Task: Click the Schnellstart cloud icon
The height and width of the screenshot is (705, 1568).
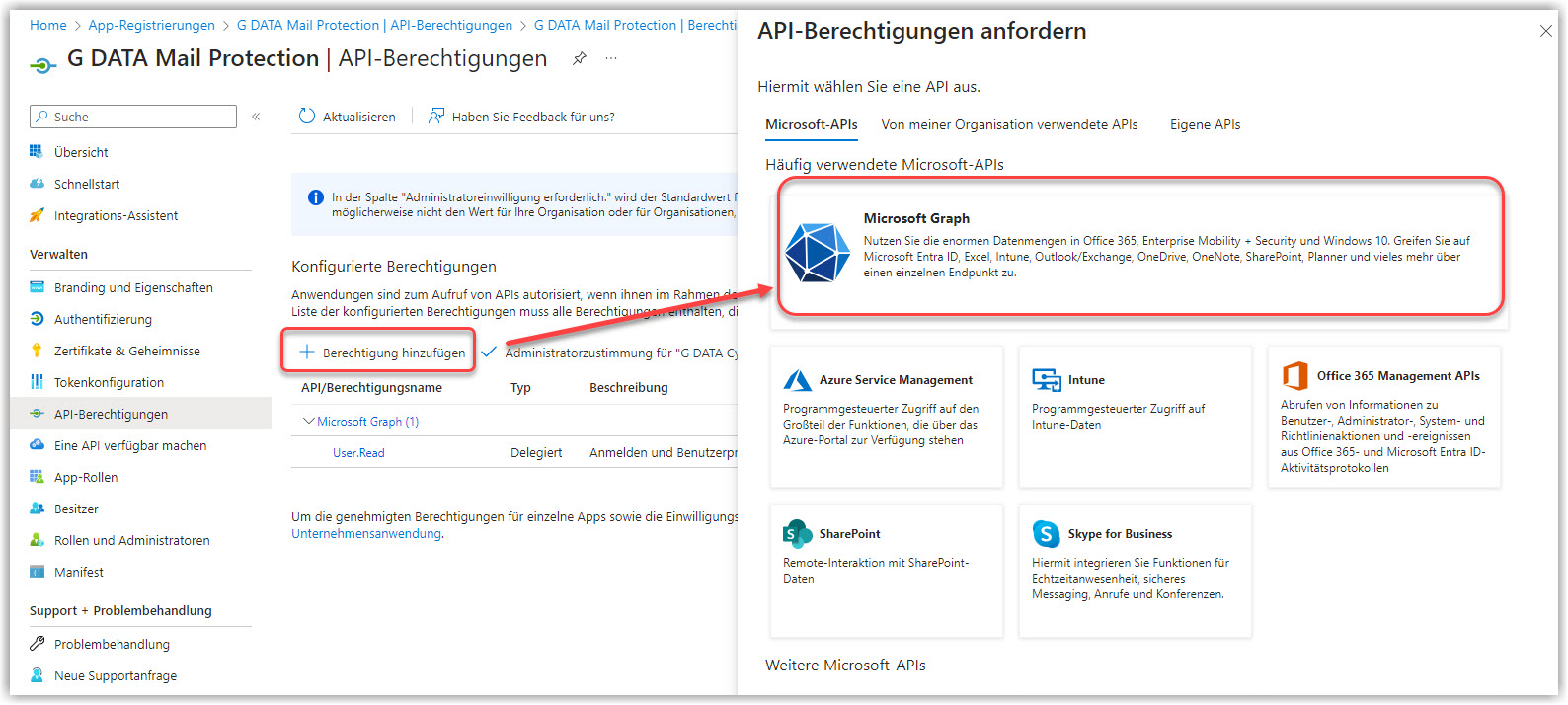Action: [37, 183]
